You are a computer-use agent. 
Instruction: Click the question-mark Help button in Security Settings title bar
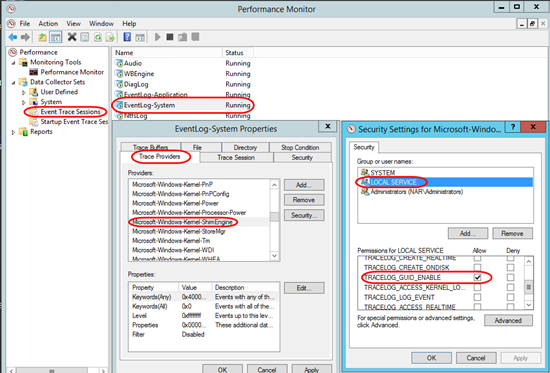[513, 127]
